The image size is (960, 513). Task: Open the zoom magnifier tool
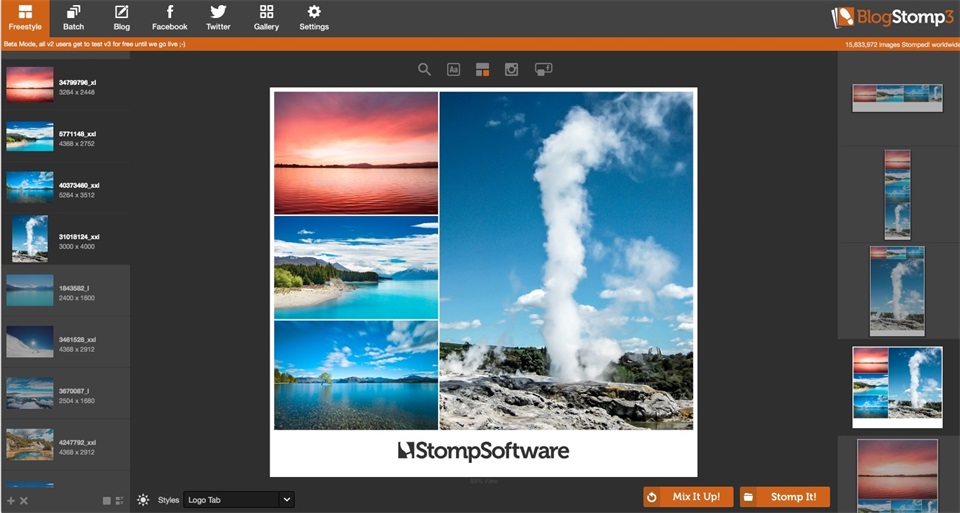coord(424,69)
